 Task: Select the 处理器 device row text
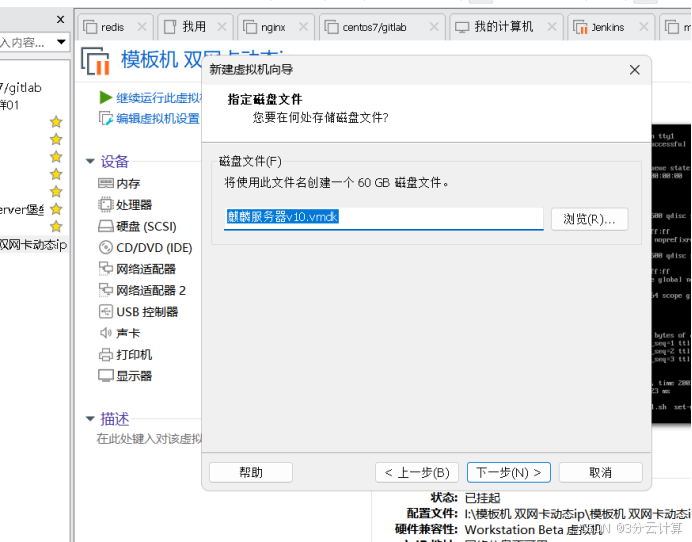click(x=134, y=205)
